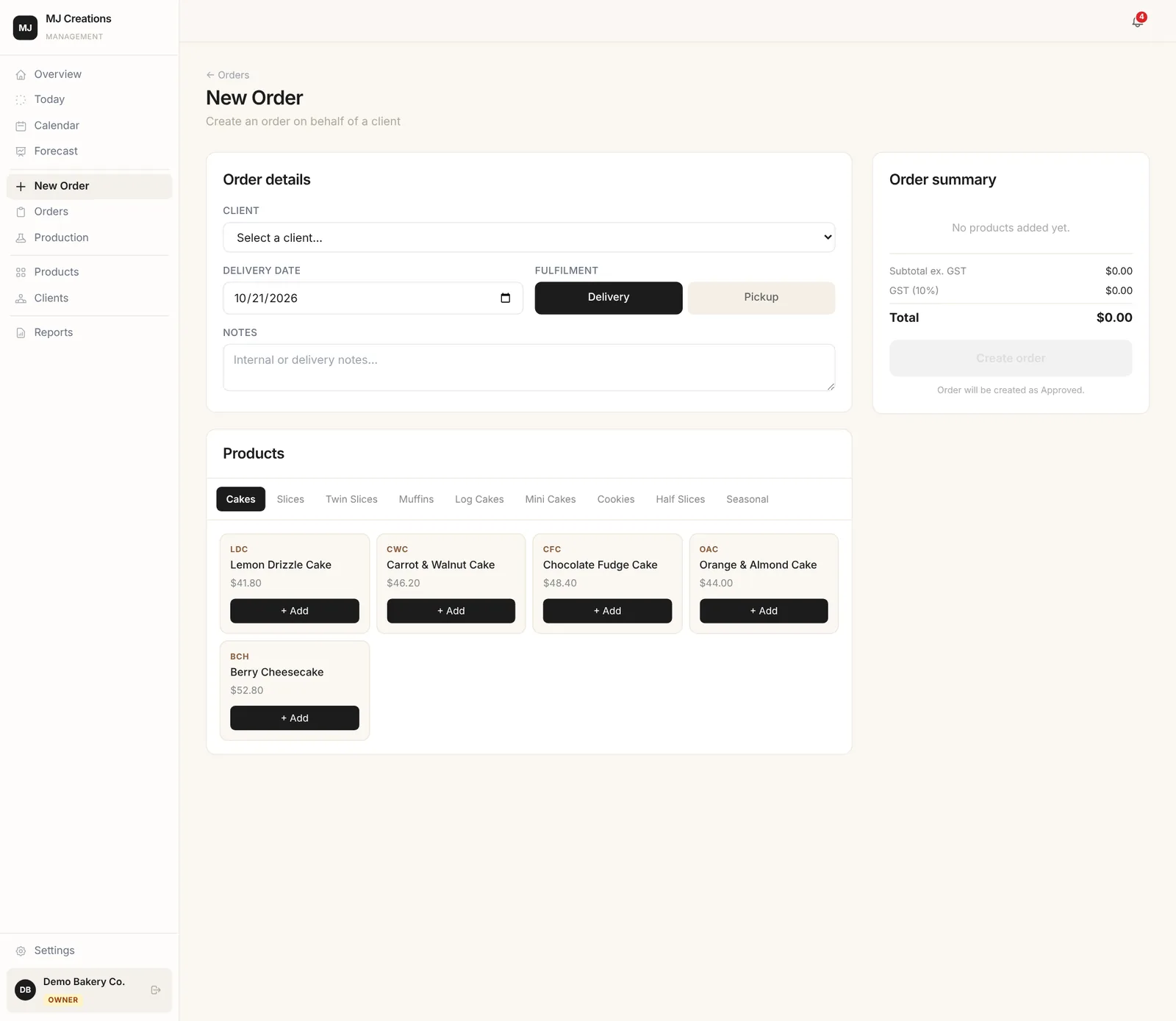
Task: Focus the Notes text area
Action: point(529,368)
